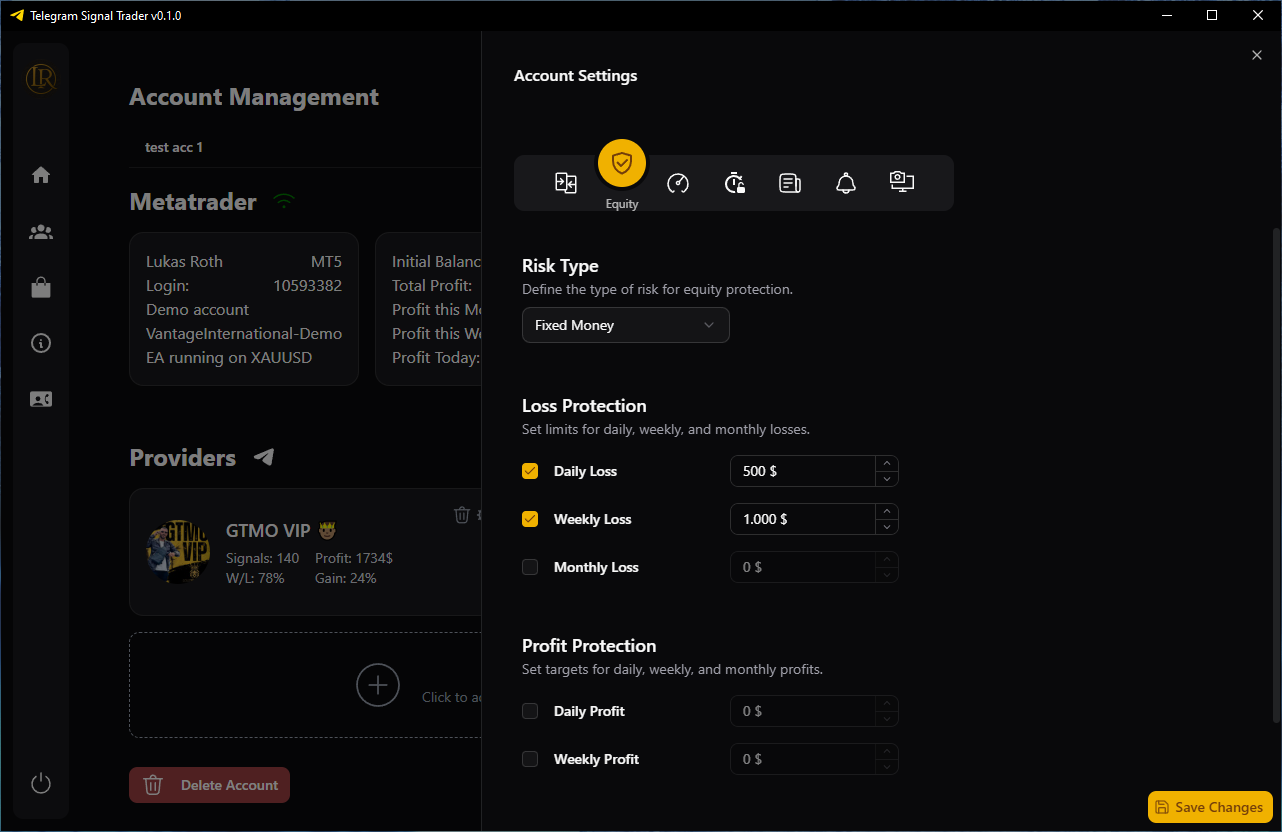Click the plus circle to add provider
1282x832 pixels.
tap(378, 685)
